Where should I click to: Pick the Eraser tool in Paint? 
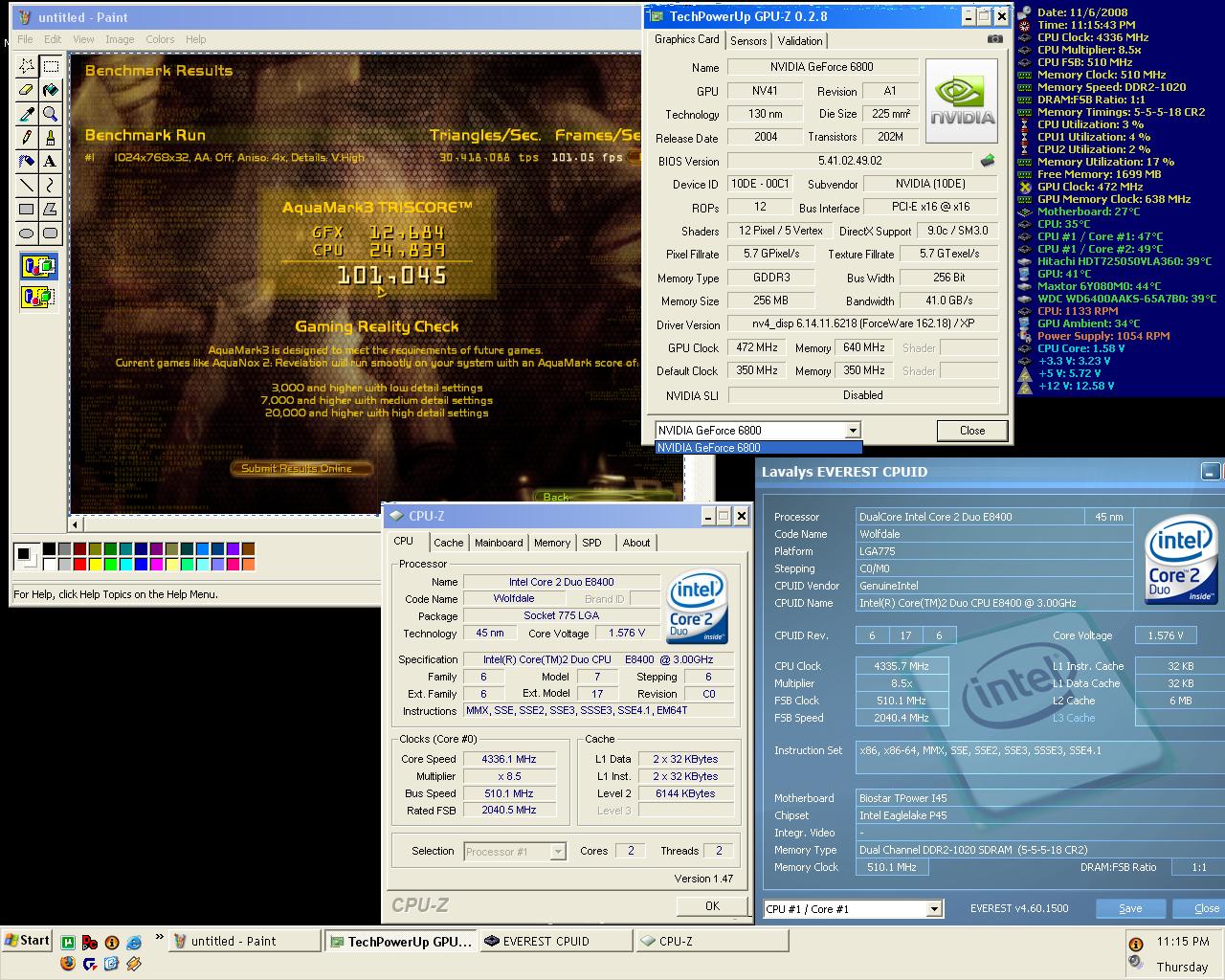click(x=27, y=90)
